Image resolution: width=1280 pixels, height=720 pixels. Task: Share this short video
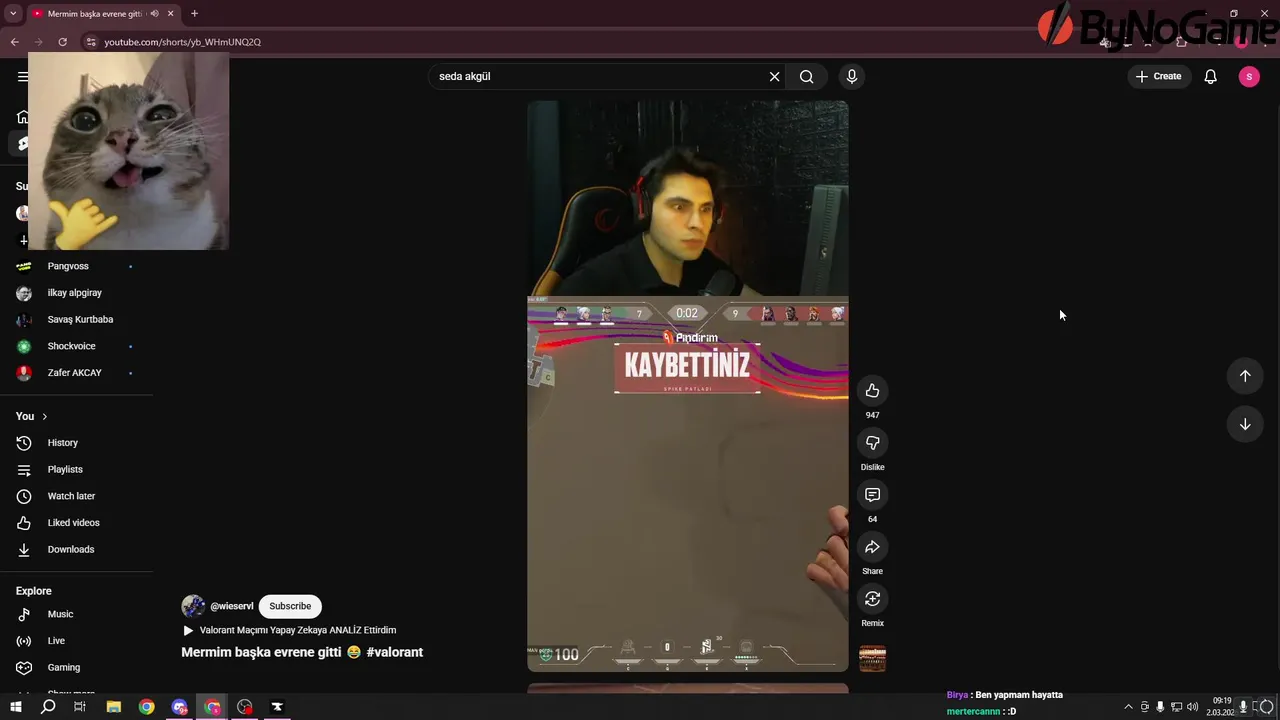(872, 547)
